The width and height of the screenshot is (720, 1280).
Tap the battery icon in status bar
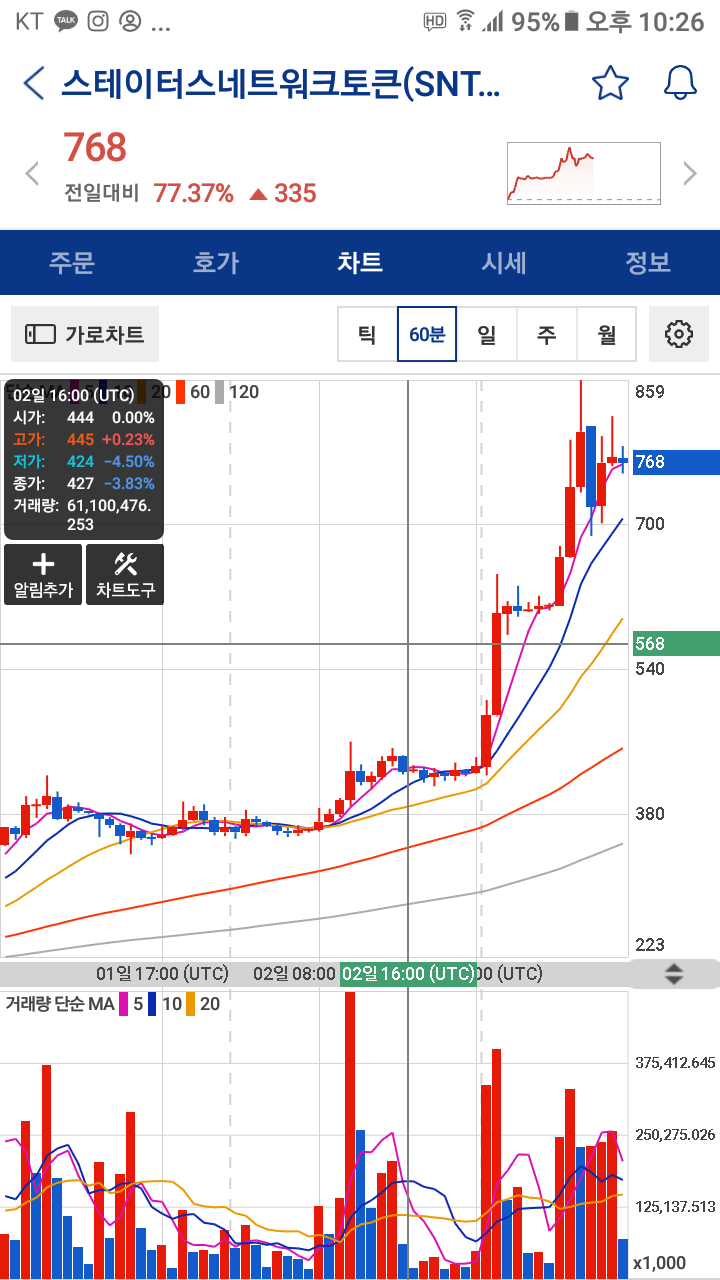pyautogui.click(x=572, y=20)
